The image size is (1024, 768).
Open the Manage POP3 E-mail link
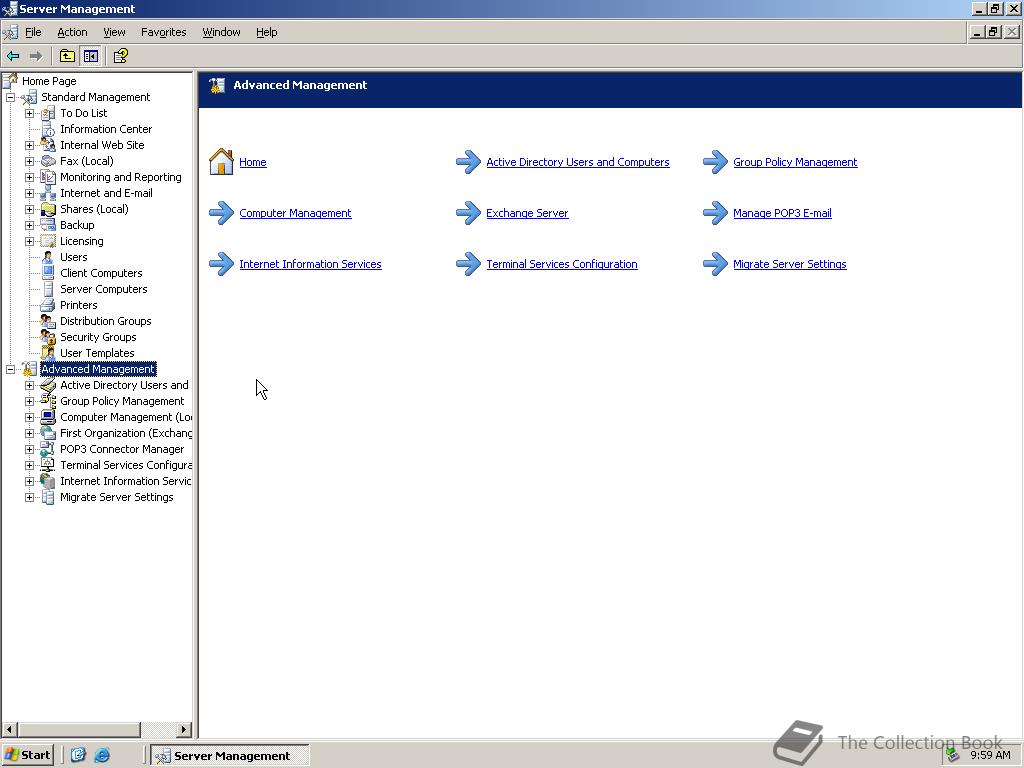(782, 213)
